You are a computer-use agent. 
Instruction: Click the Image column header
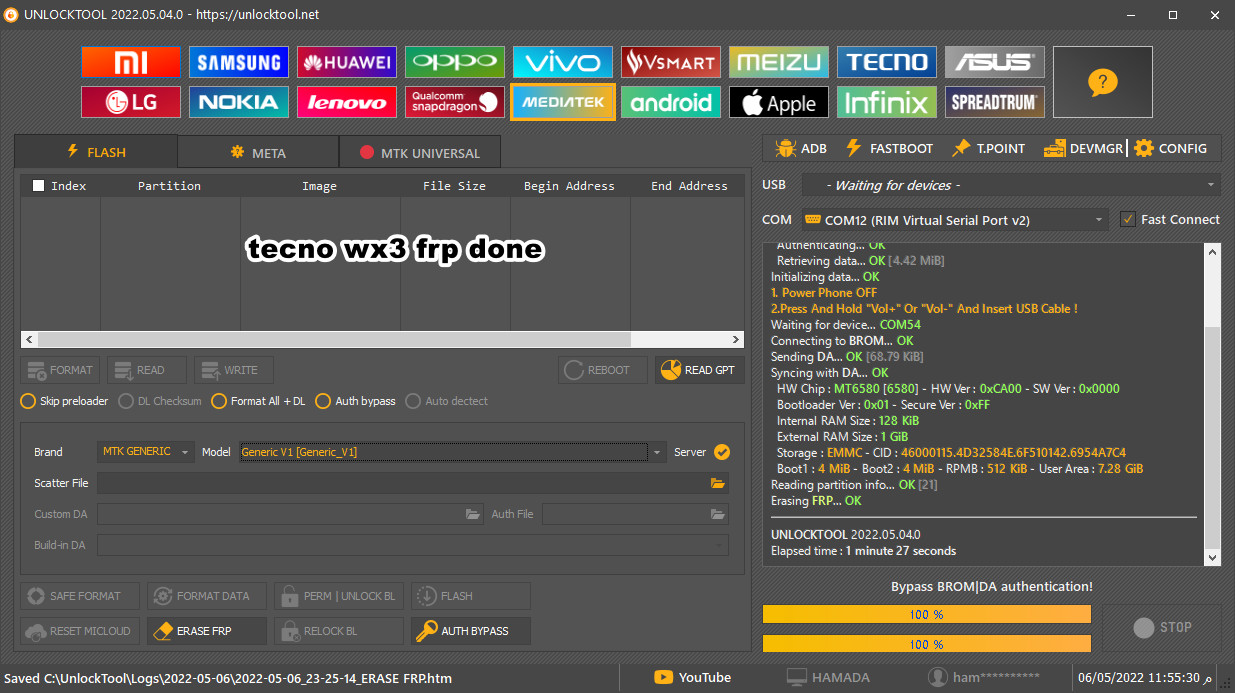click(319, 186)
